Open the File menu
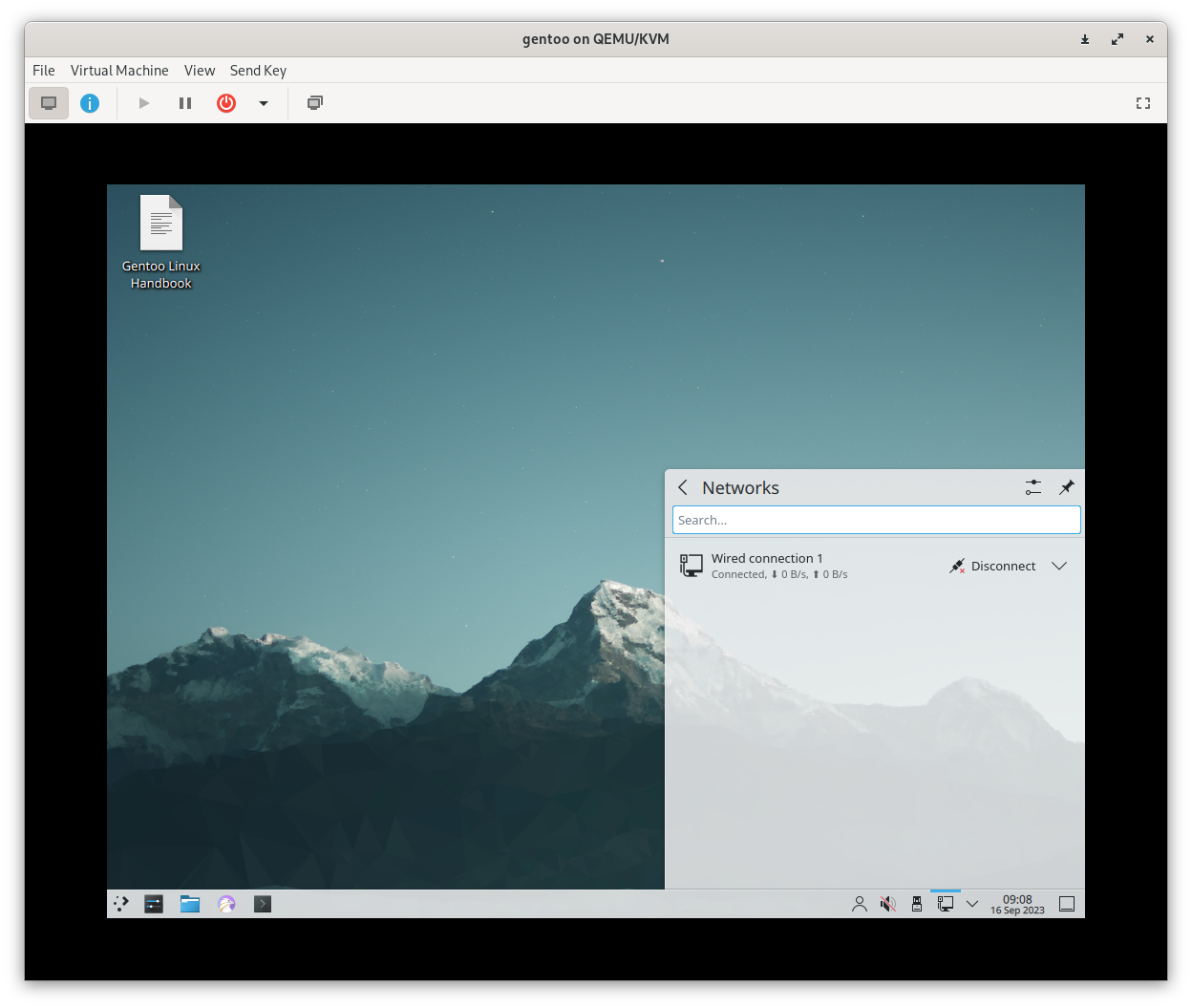The height and width of the screenshot is (1008, 1192). [44, 71]
